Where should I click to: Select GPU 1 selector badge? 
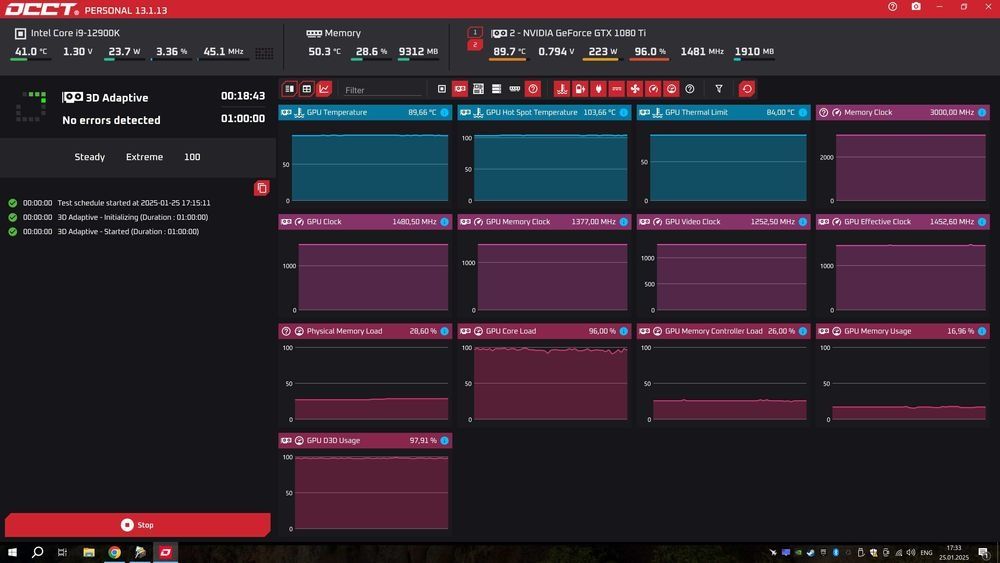474,32
